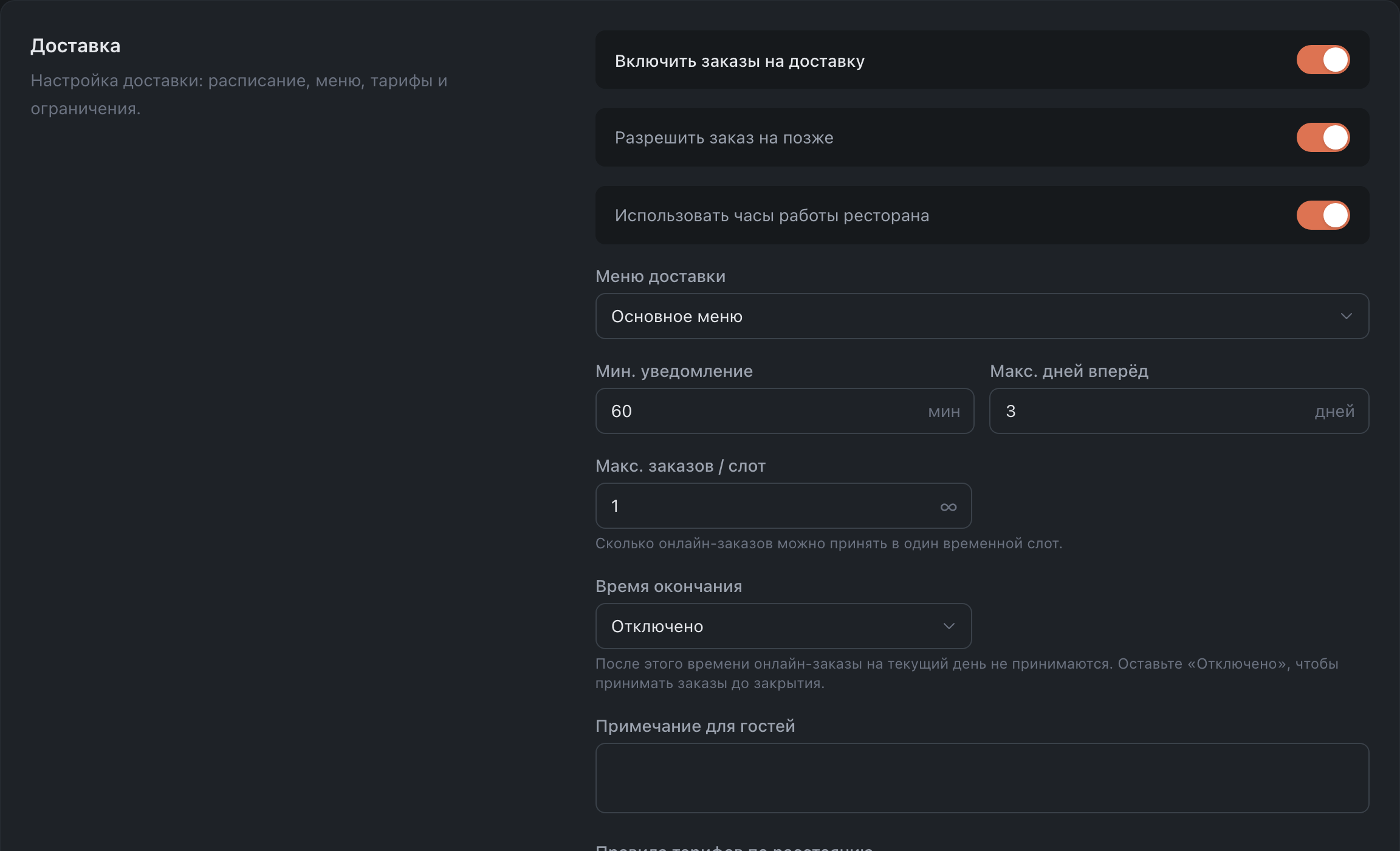Click the Разрешить заказ на позже row label

724,138
